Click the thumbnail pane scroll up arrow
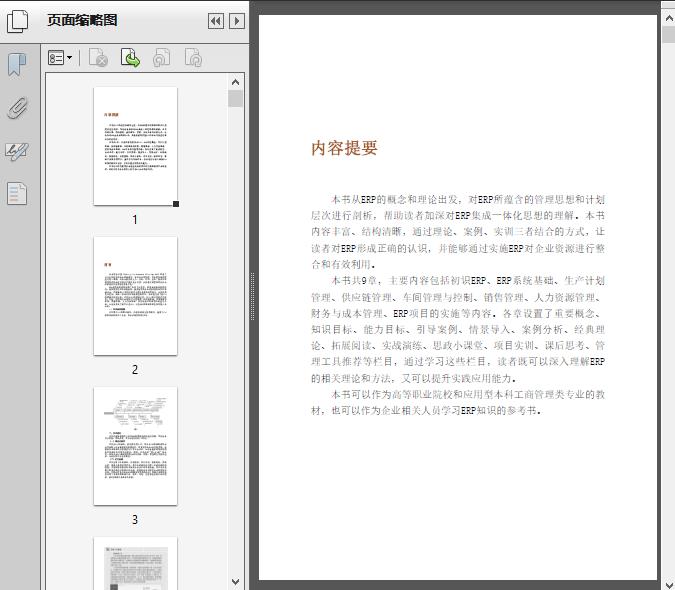Viewport: 675px width, 590px height. [235, 82]
